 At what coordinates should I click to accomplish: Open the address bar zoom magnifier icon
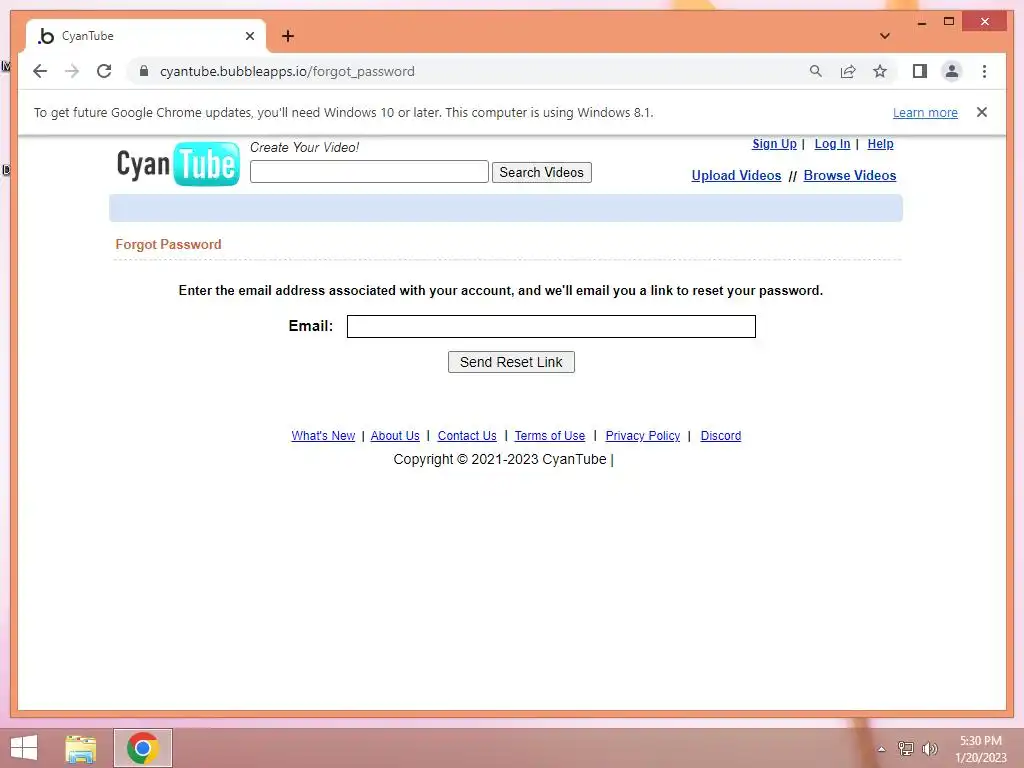point(816,71)
